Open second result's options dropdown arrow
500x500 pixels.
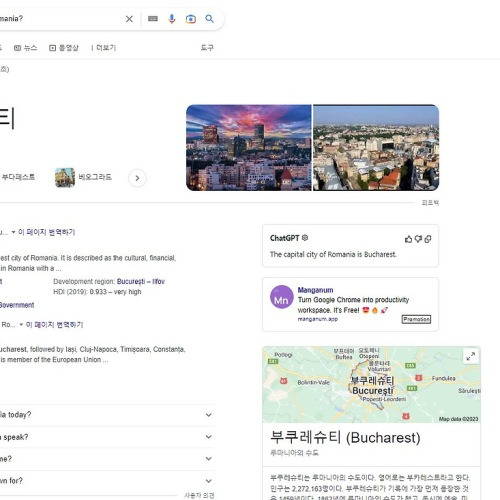click(x=21, y=325)
